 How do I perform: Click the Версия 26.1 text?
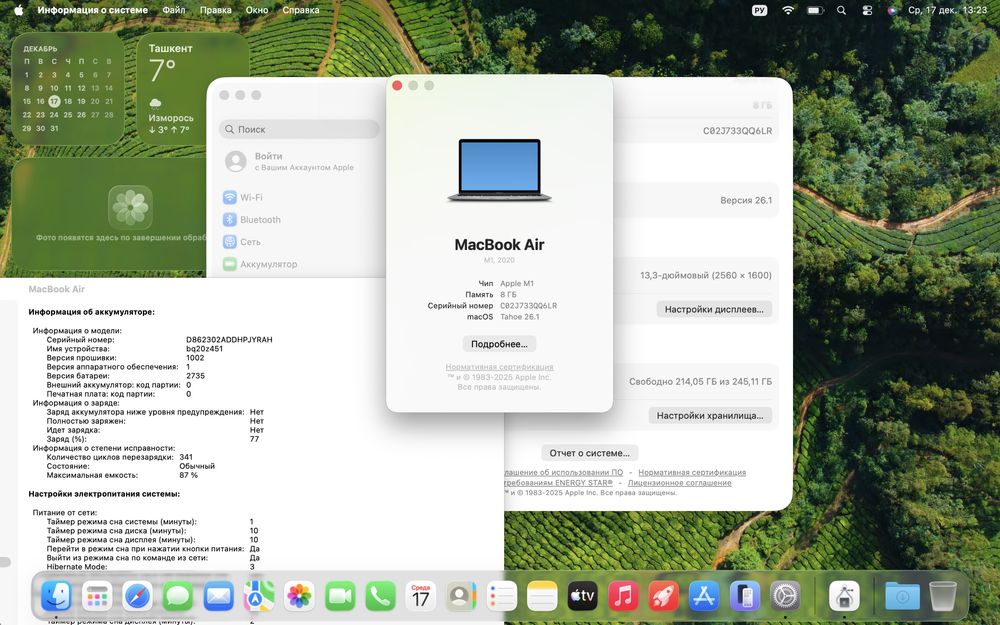(x=746, y=200)
